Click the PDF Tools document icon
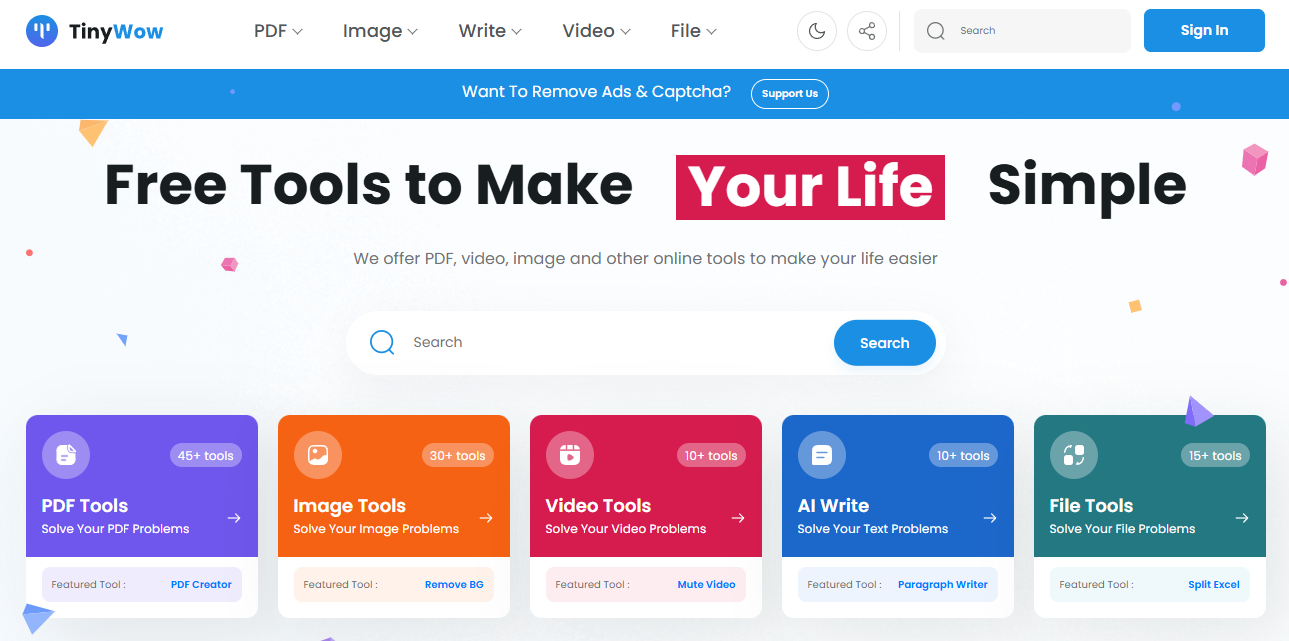1289x641 pixels. 66,455
